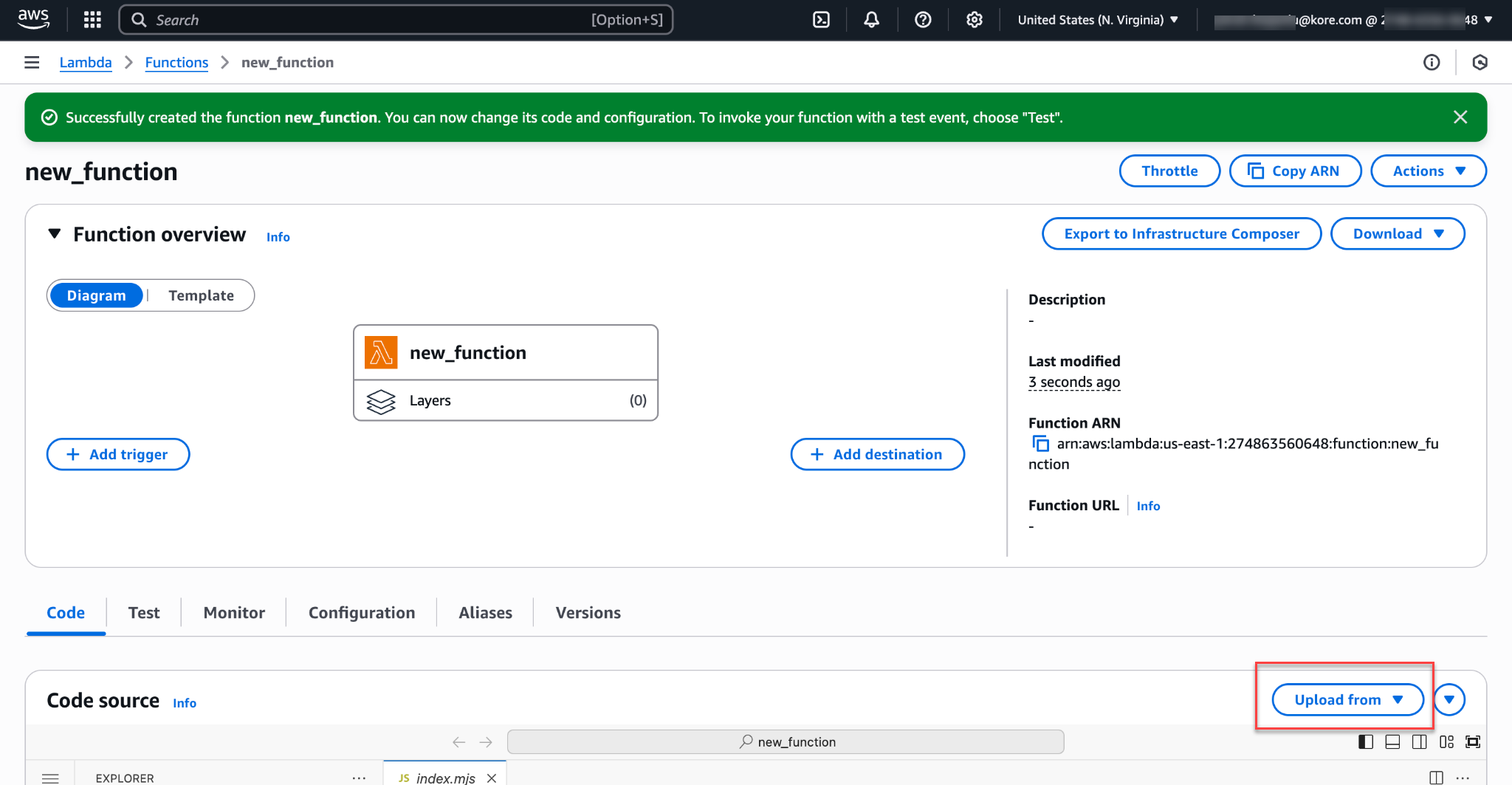Screen dimensions: 1512x785
Task: Click the Throttle button
Action: pos(1169,171)
